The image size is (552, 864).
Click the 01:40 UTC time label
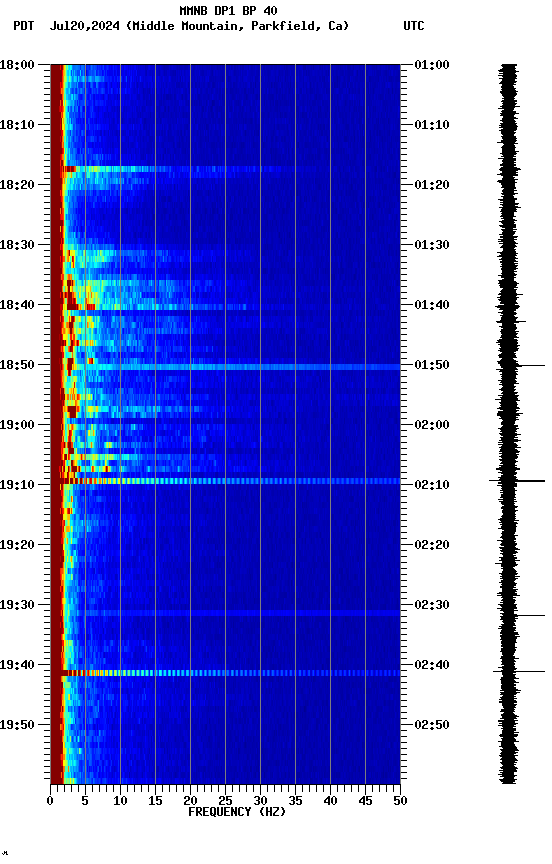(432, 305)
